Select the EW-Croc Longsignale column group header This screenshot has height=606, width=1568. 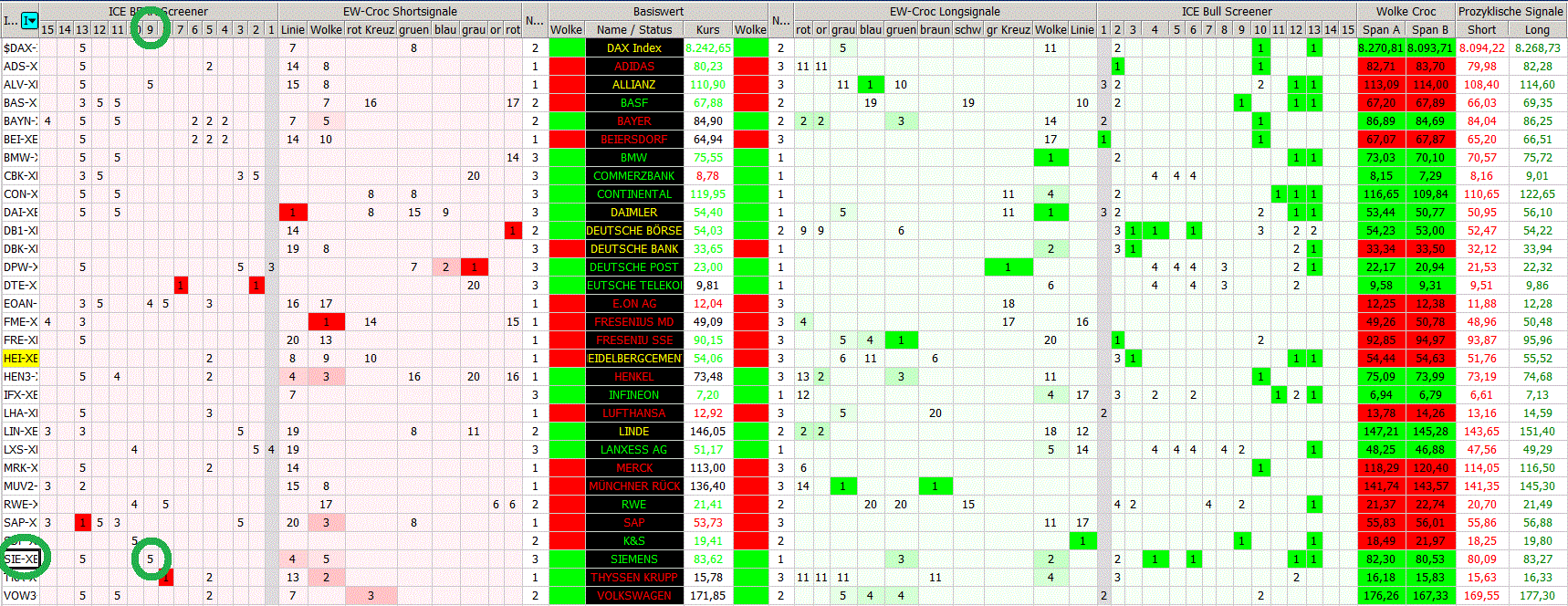pos(945,11)
